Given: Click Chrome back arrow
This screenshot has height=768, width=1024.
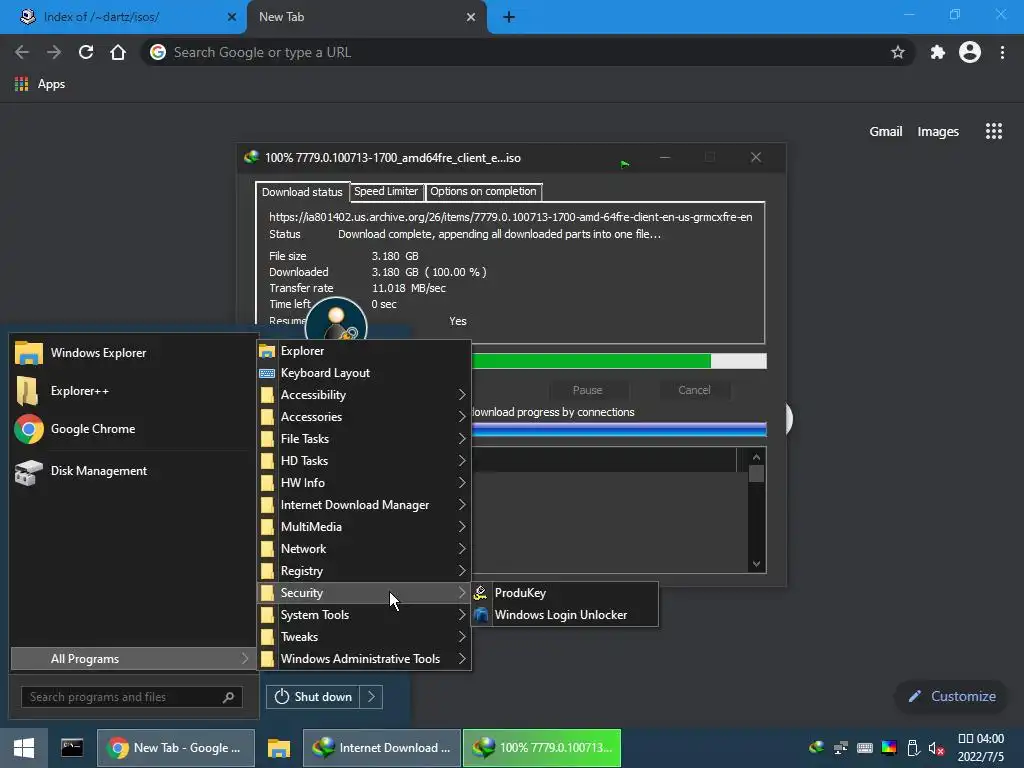Looking at the screenshot, I should click(x=22, y=52).
